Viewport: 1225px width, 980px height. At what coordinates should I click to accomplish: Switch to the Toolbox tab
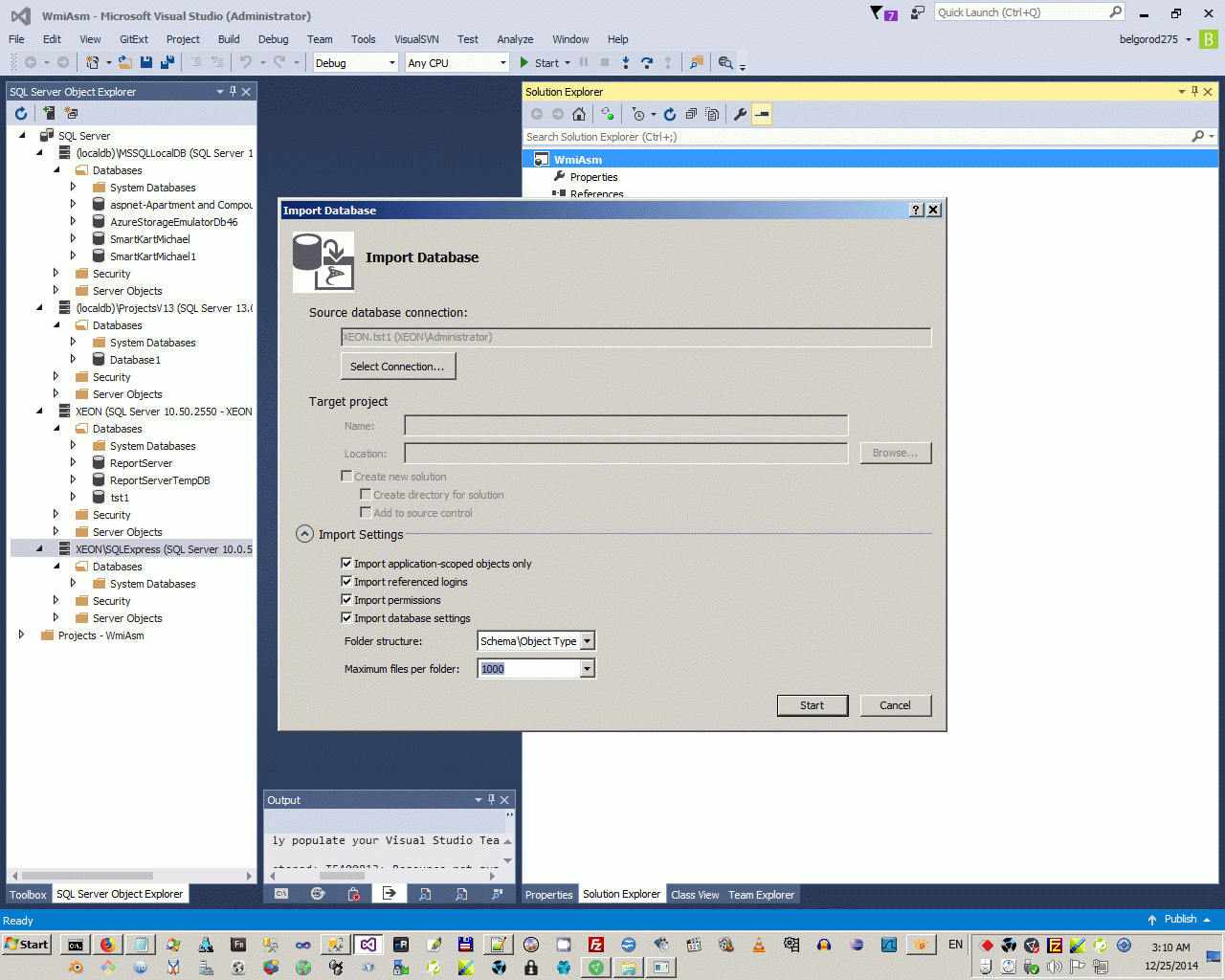28,895
